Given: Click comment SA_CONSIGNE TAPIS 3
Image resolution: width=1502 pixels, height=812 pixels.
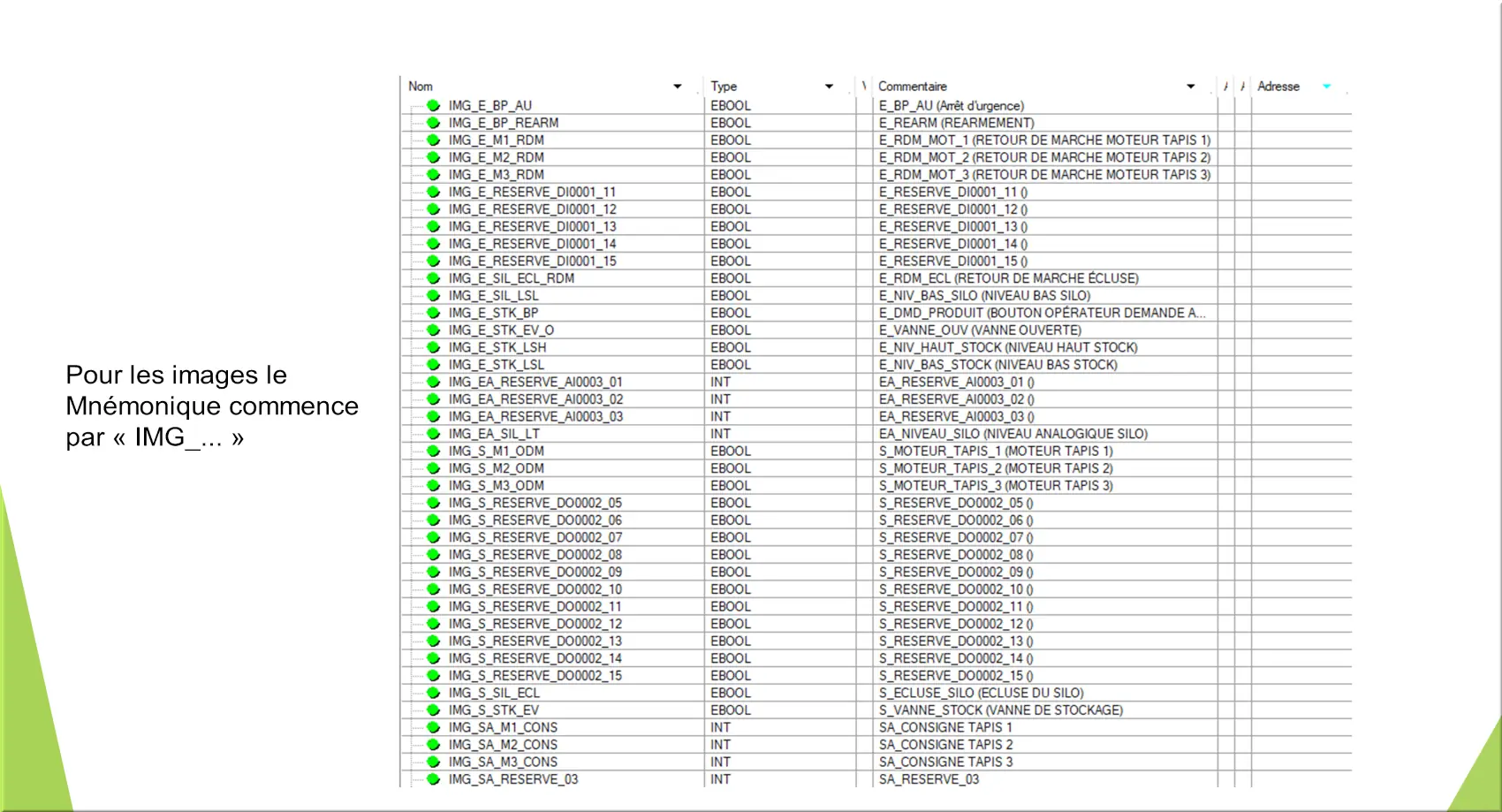Looking at the screenshot, I should tap(945, 762).
